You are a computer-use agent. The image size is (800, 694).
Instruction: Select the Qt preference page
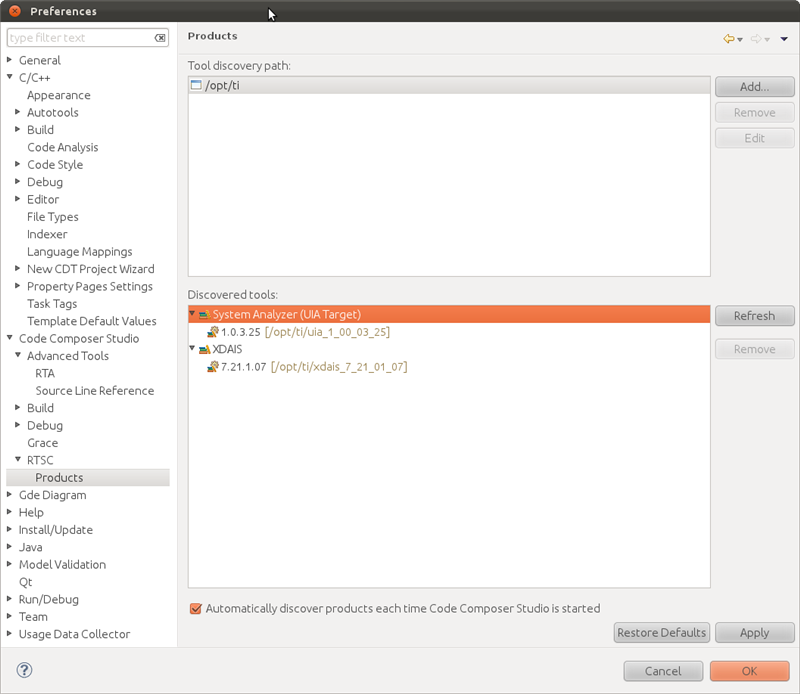tap(26, 582)
